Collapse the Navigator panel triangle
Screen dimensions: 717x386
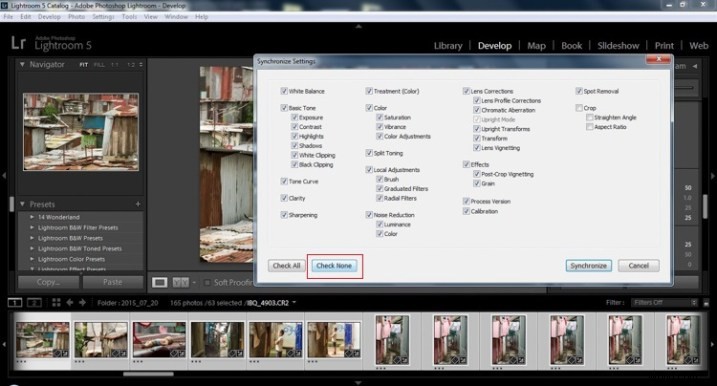coord(22,64)
